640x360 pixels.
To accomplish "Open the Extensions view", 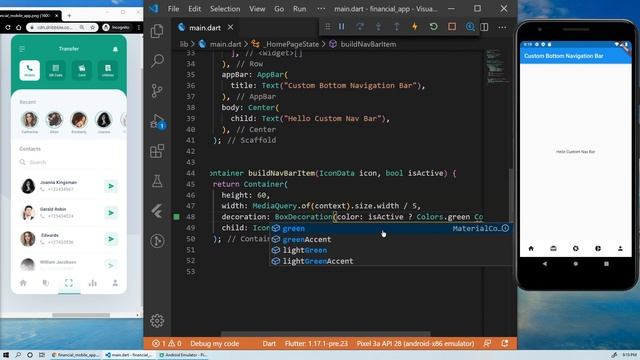I will [x=157, y=151].
